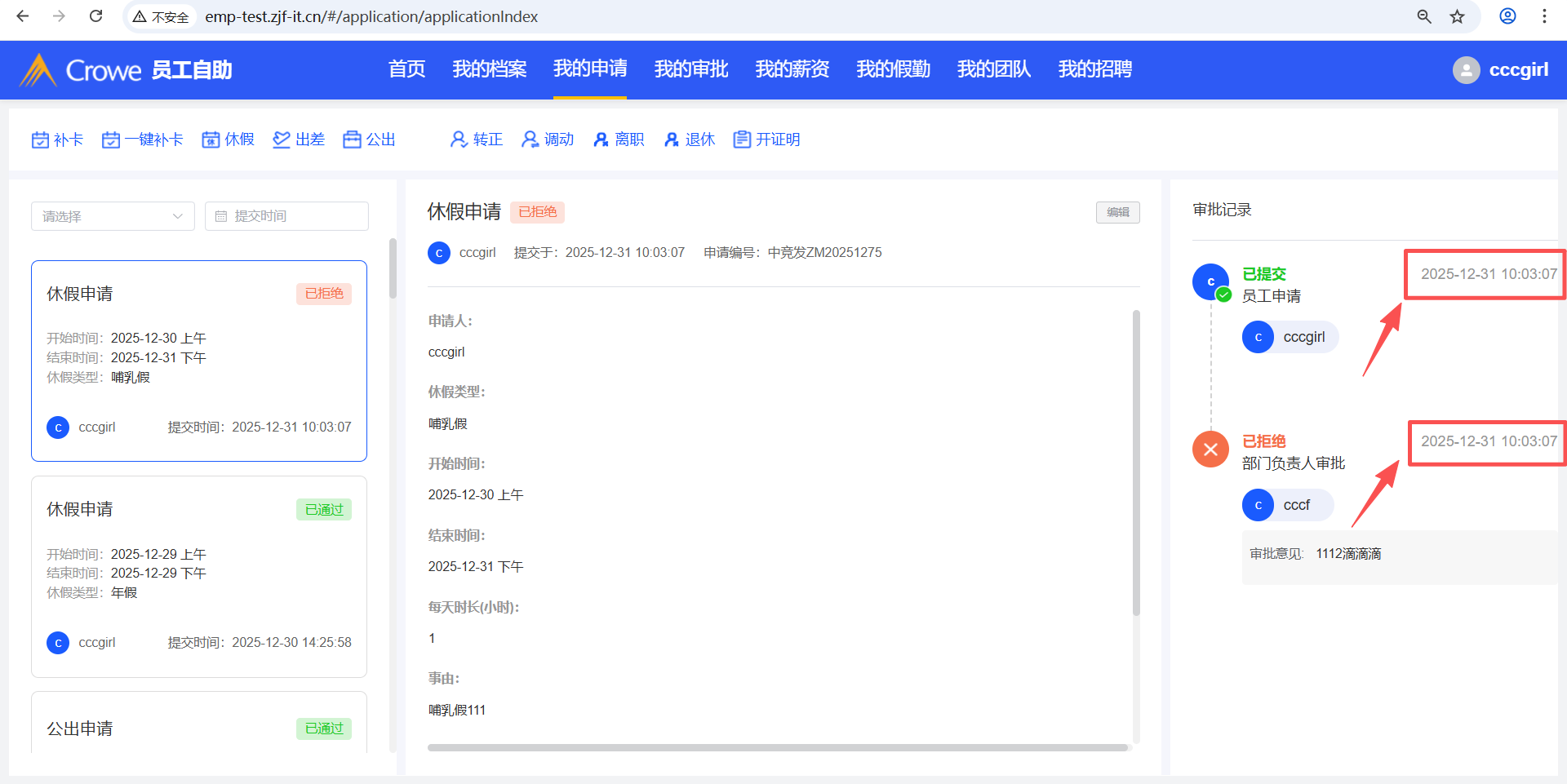Open the 请选择 dropdown filter
This screenshot has width=1567, height=784.
(x=113, y=216)
